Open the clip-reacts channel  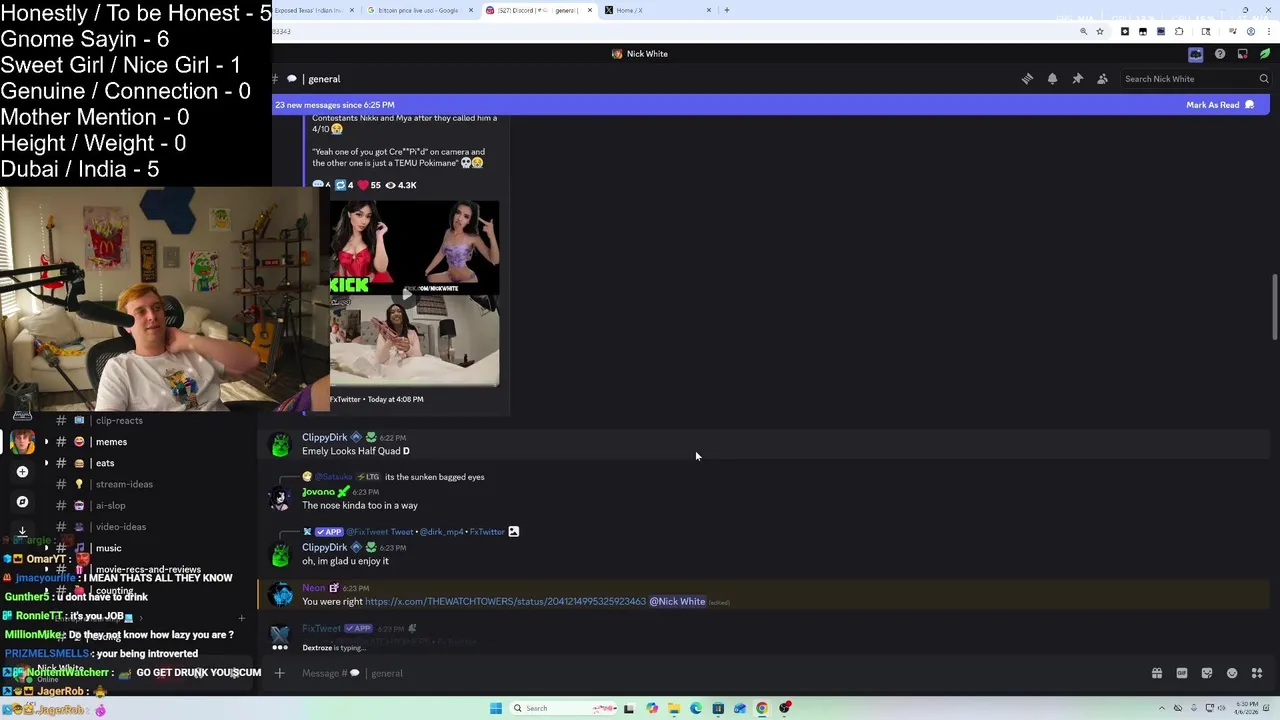(119, 421)
